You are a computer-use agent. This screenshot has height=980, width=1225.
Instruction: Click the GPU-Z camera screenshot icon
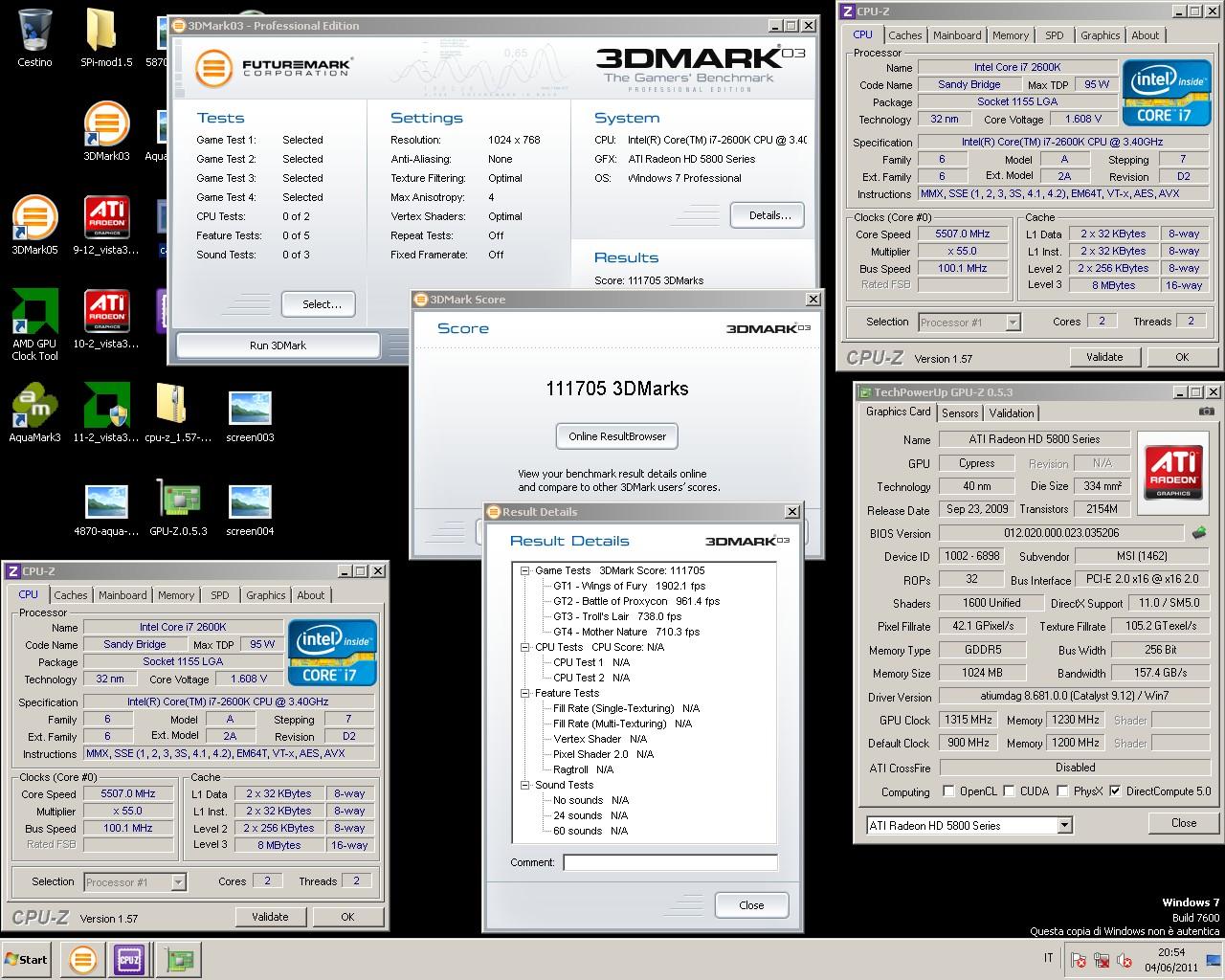click(1207, 412)
